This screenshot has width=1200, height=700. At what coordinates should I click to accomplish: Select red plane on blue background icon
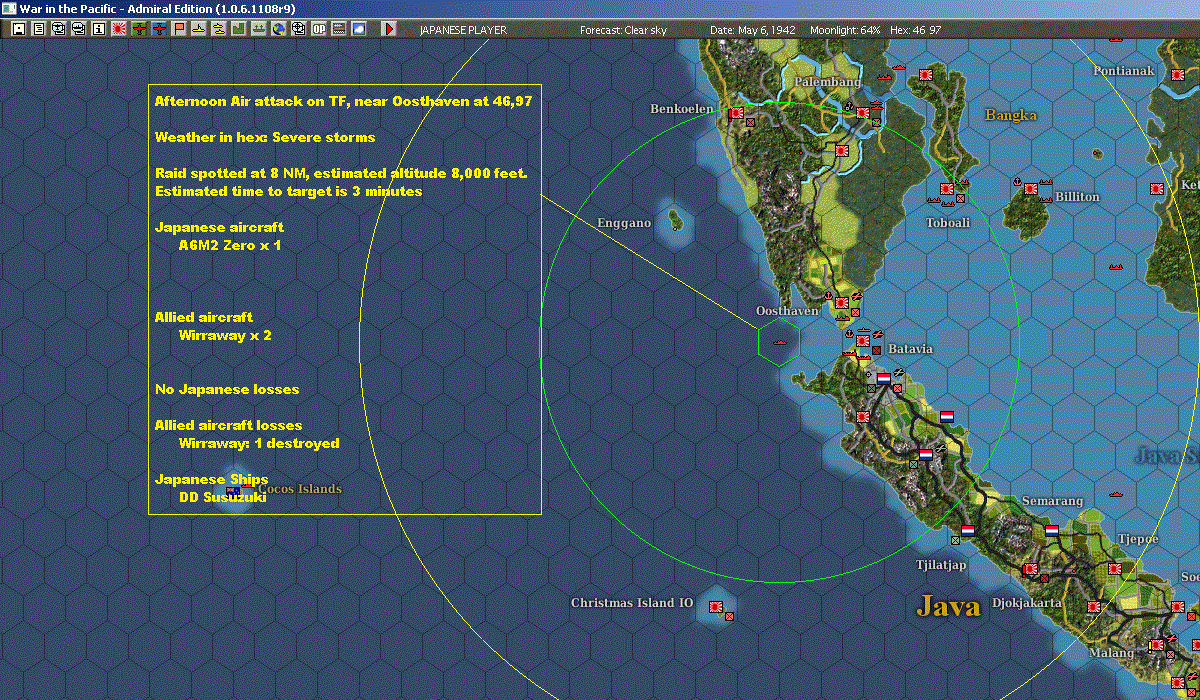(x=159, y=29)
